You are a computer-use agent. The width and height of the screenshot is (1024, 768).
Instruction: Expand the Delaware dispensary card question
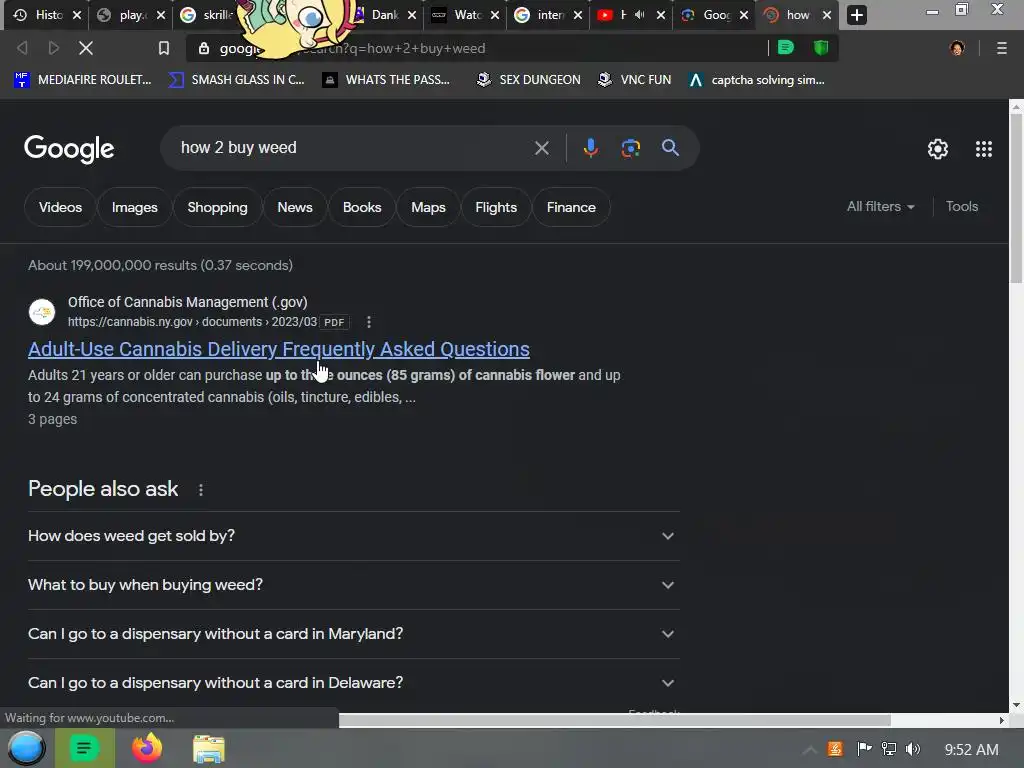[x=354, y=683]
